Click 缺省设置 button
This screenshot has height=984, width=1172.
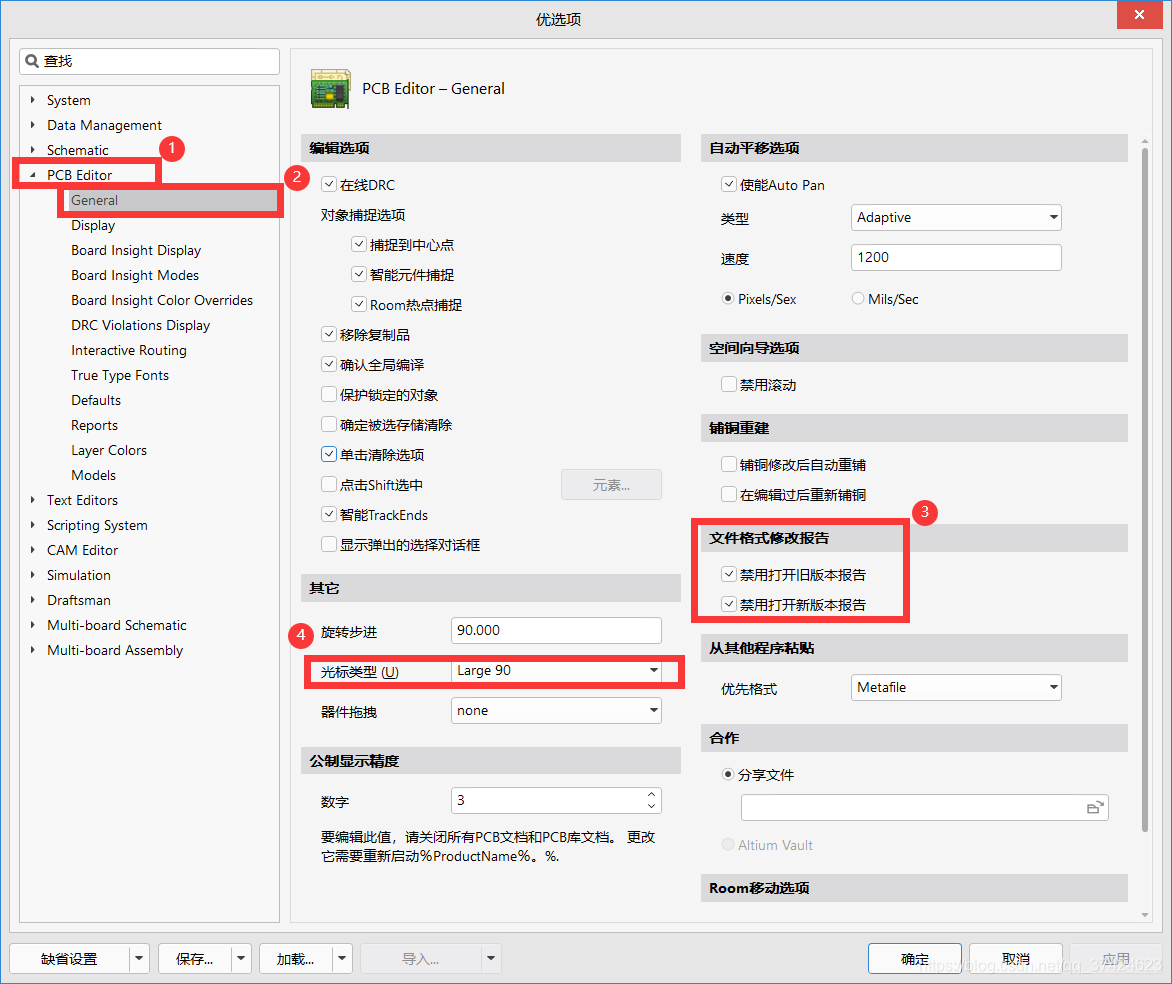[70, 958]
